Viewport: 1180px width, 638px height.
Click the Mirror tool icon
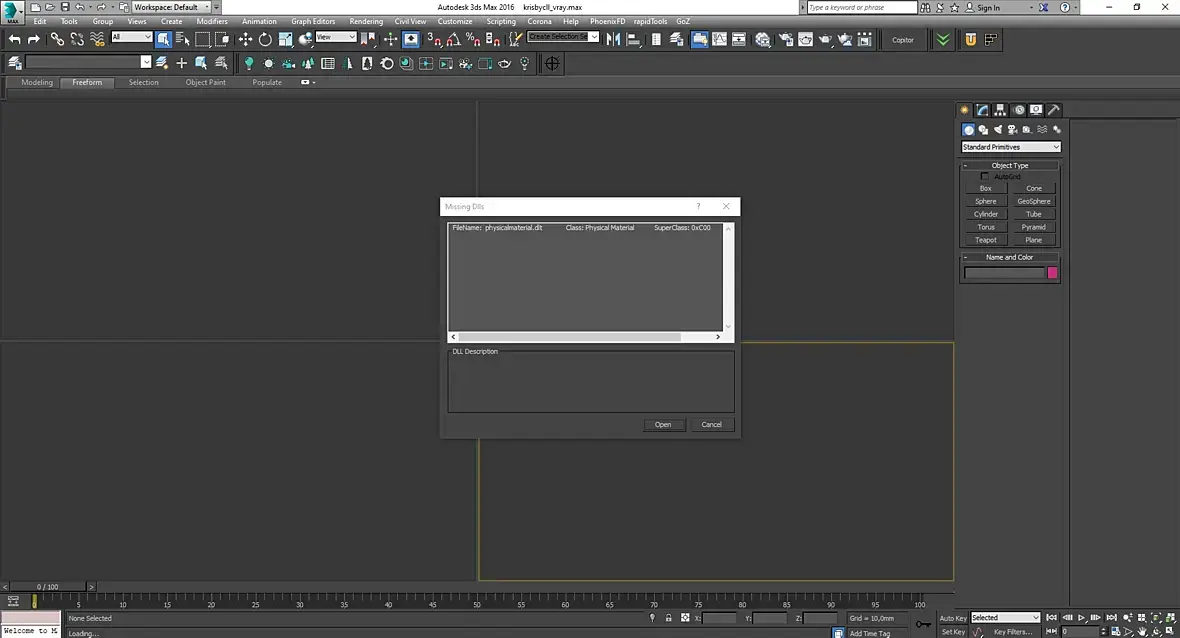pos(613,40)
